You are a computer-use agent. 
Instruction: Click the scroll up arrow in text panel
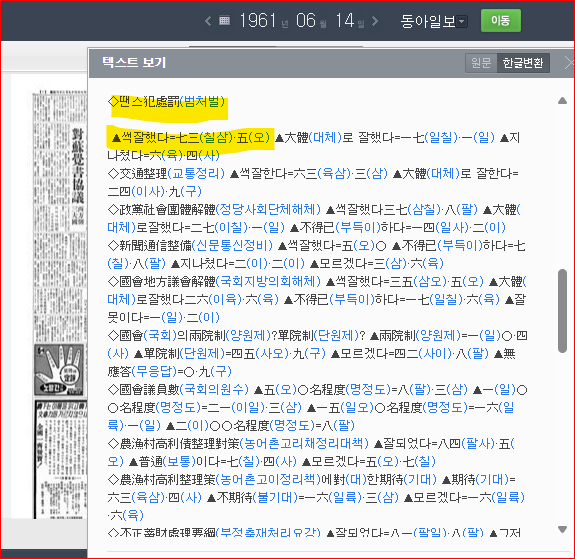click(562, 101)
